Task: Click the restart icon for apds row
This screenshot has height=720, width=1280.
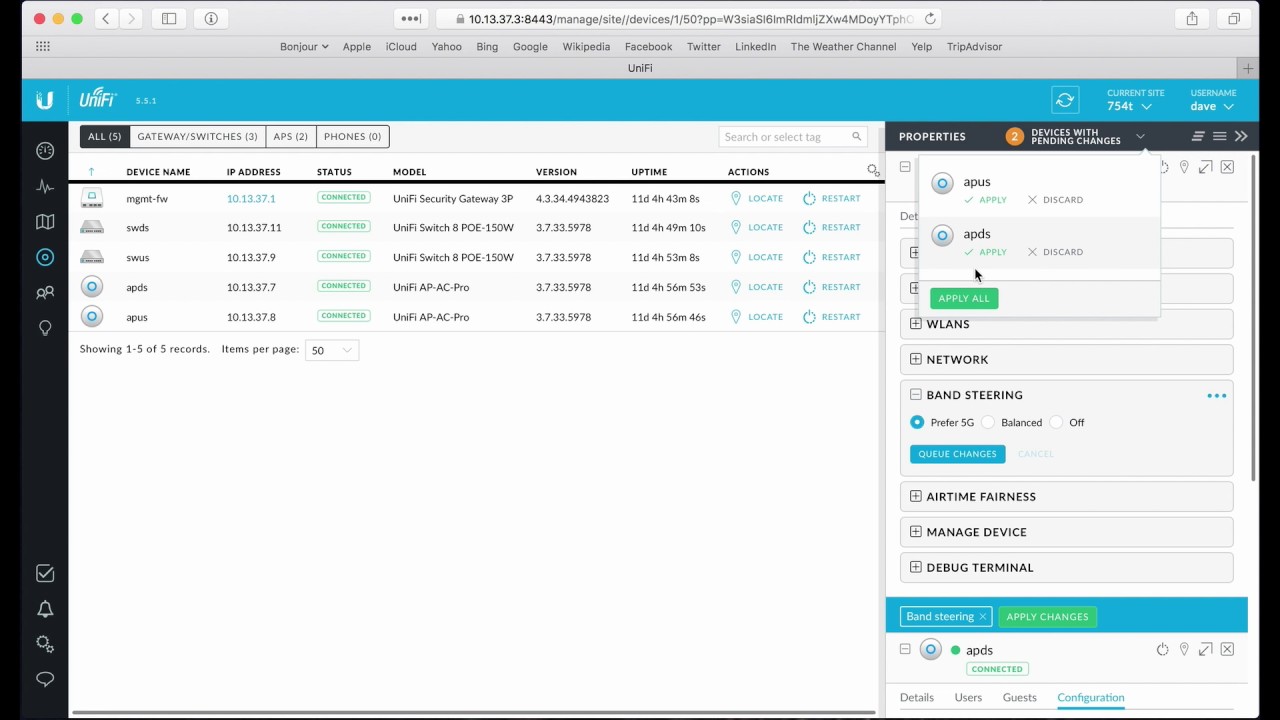Action: click(809, 287)
